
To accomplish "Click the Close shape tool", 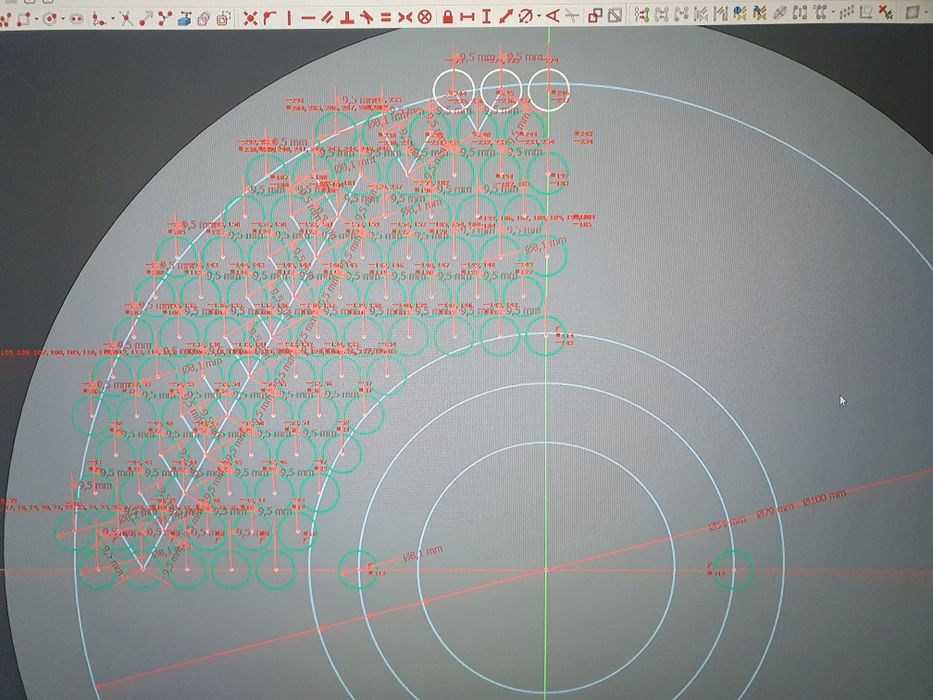I will click(661, 14).
